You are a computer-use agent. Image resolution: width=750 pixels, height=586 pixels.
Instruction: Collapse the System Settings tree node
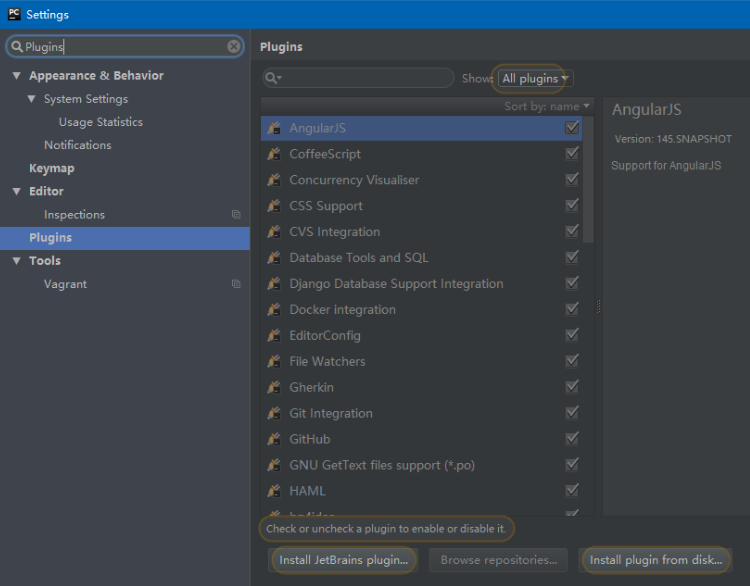[32, 99]
